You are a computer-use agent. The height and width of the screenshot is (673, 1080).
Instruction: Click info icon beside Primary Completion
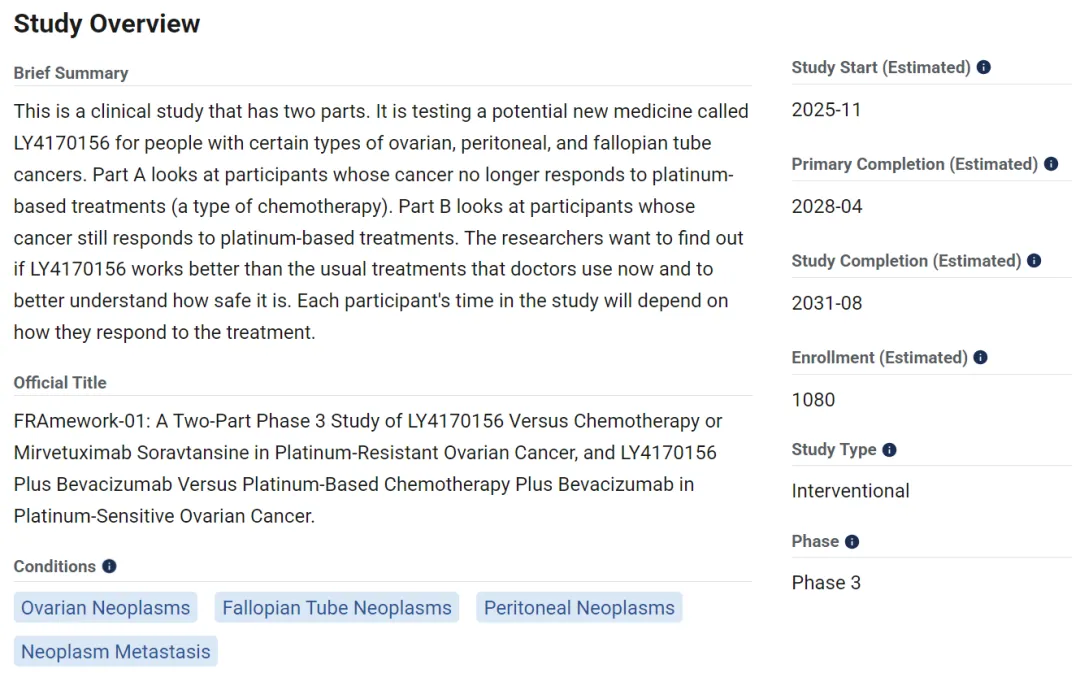(x=1051, y=164)
